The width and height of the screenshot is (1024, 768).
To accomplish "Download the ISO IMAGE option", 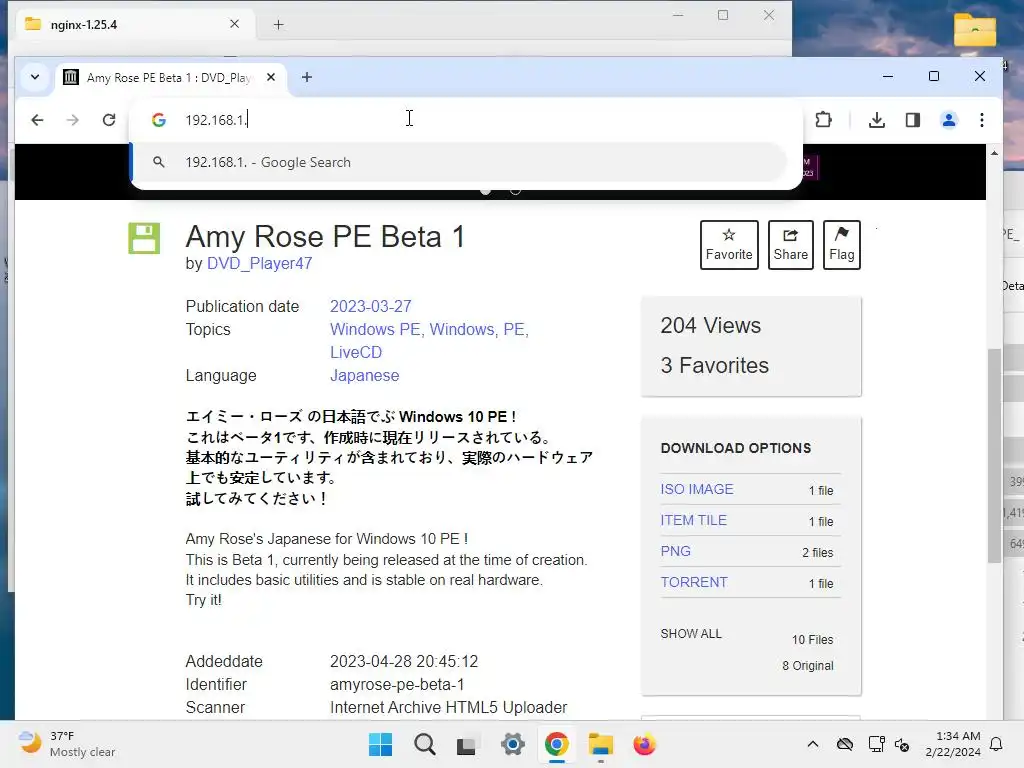I will [697, 489].
